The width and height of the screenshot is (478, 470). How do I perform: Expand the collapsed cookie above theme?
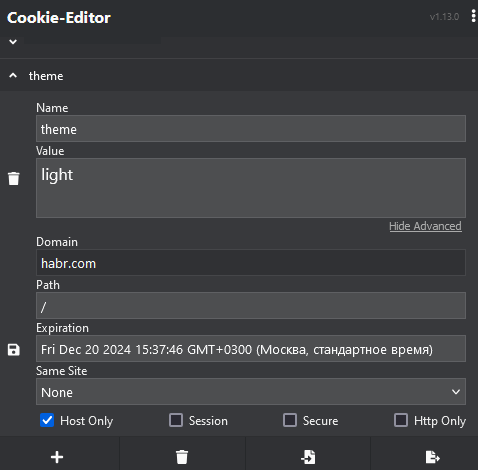click(13, 42)
